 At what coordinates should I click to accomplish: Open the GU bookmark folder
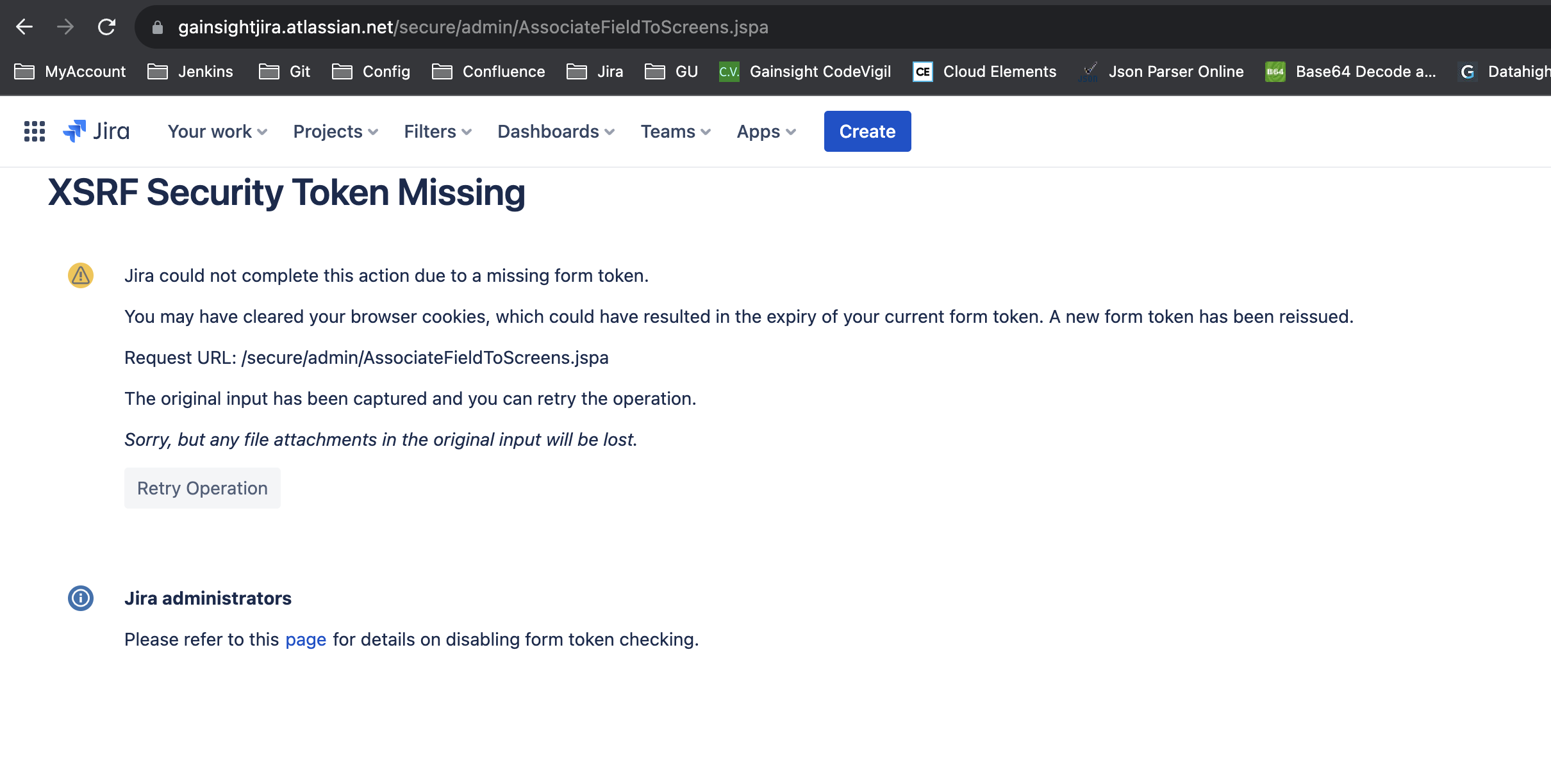671,72
